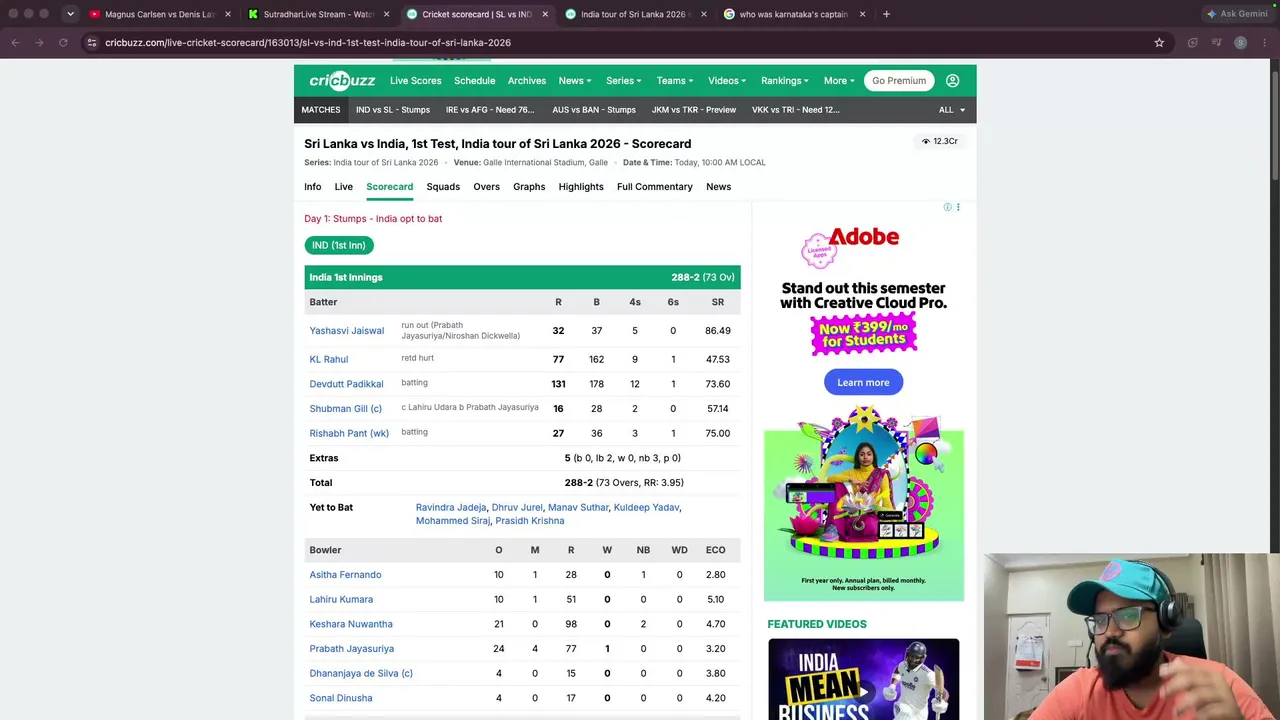This screenshot has height=720, width=1280.
Task: Select the IND (1st Inn) innings pill
Action: click(x=339, y=245)
